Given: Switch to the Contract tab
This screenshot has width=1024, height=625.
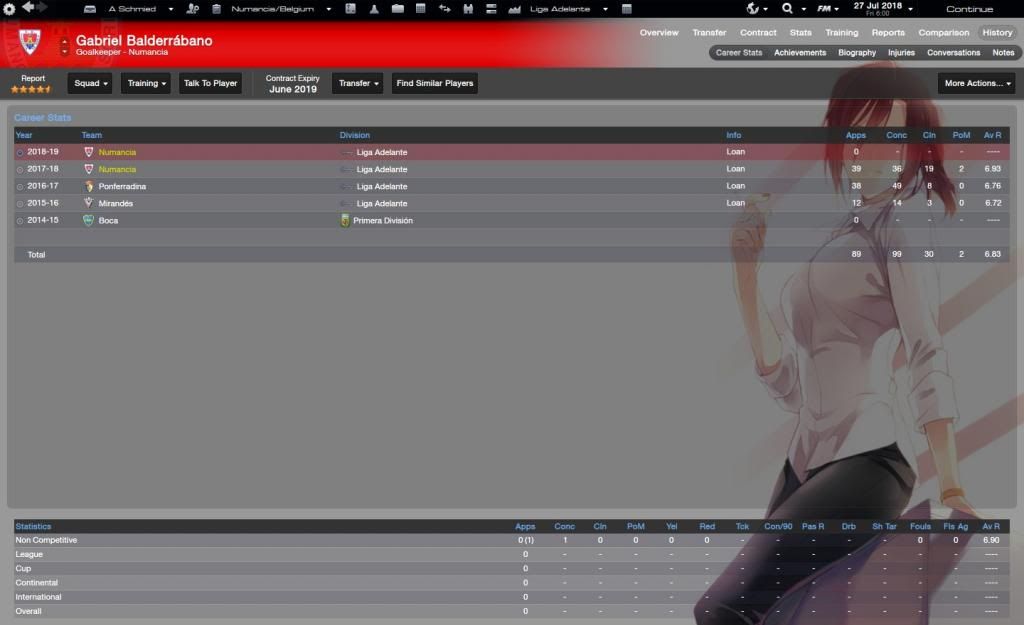Looking at the screenshot, I should coord(758,33).
